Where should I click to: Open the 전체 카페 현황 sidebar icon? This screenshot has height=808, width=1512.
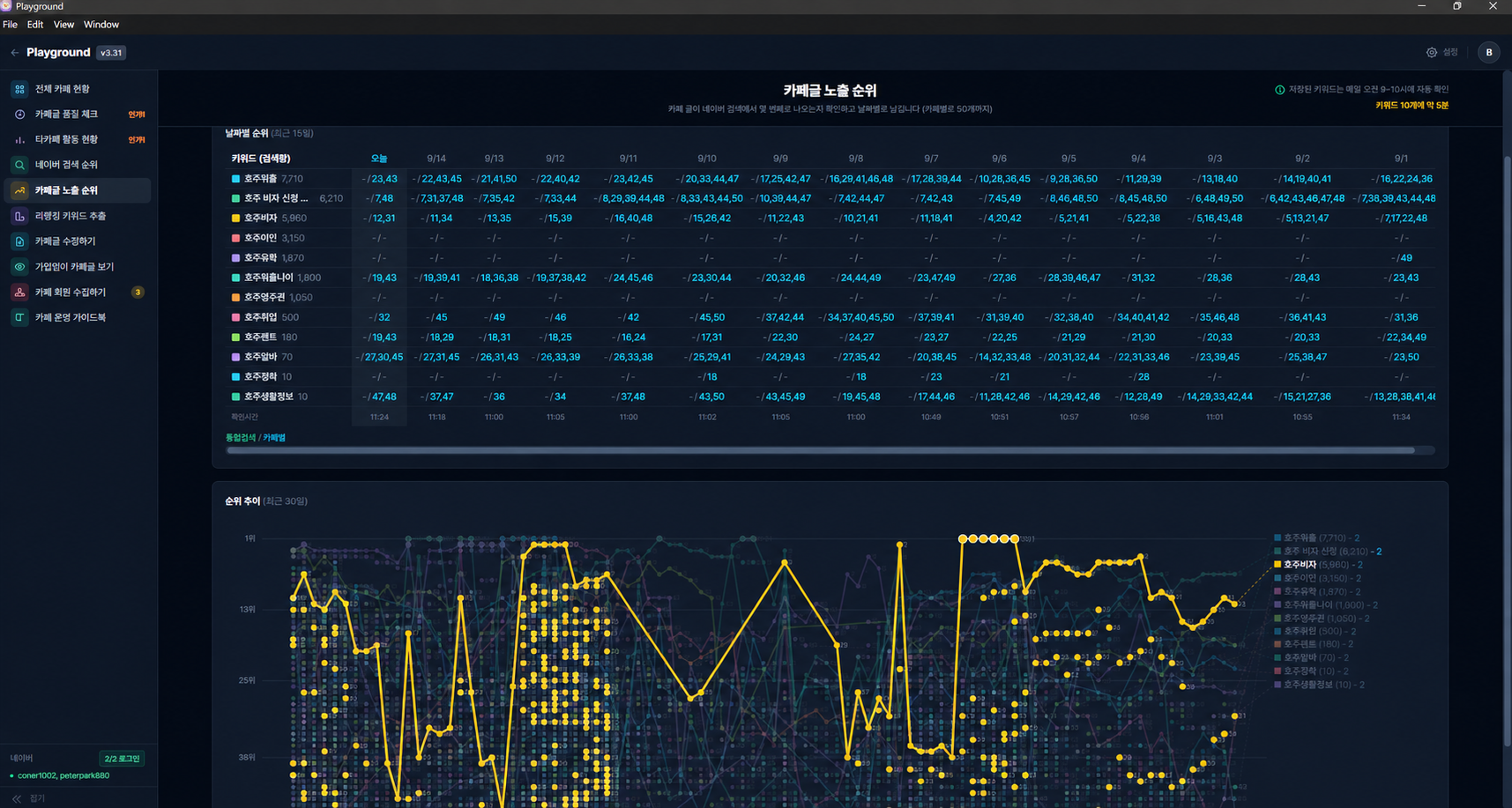pyautogui.click(x=19, y=89)
